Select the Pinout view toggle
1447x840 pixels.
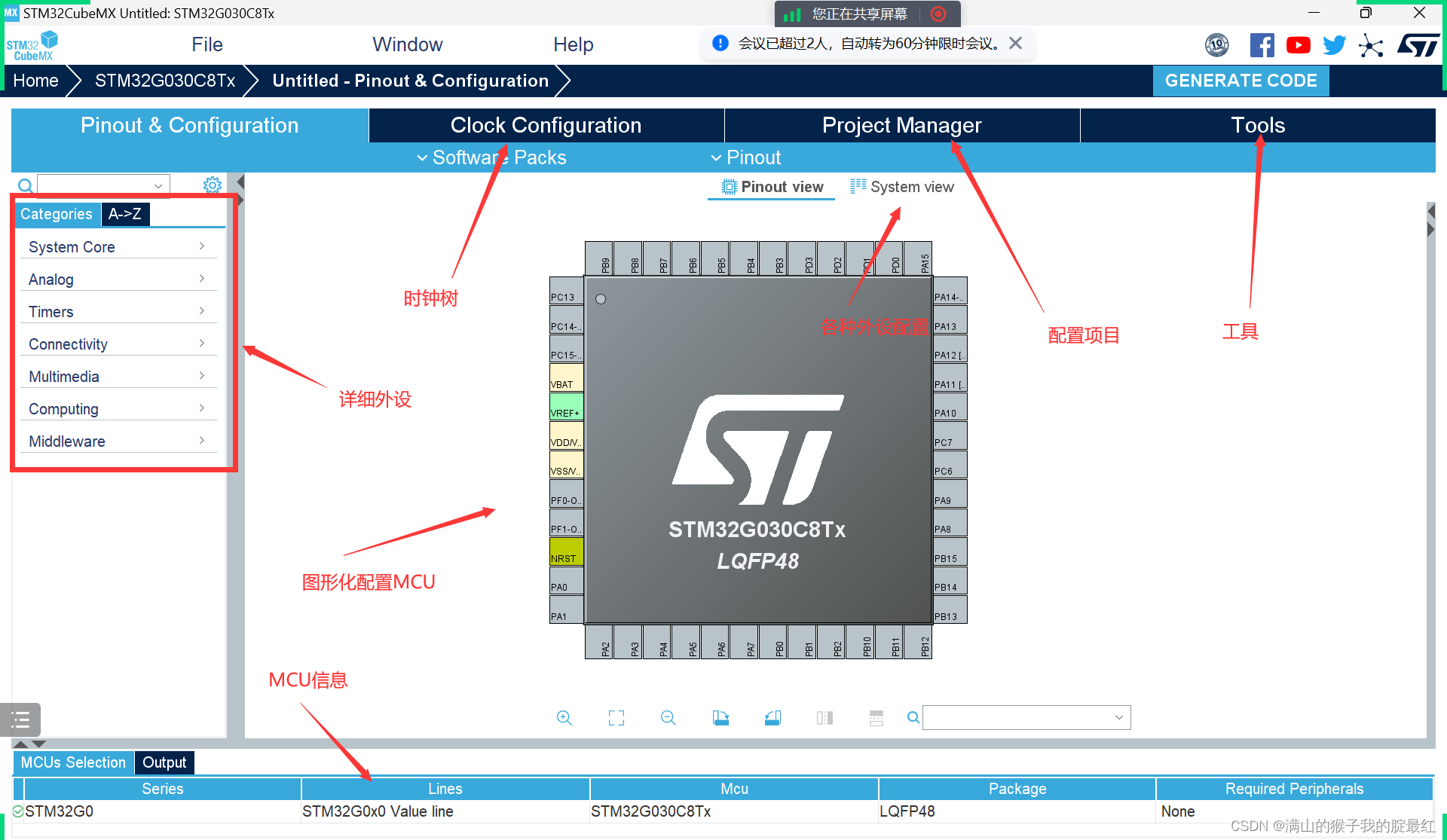772,187
